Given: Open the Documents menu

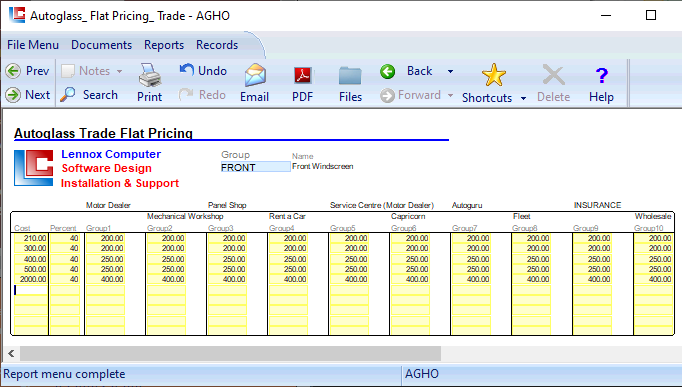Looking at the screenshot, I should tap(101, 45).
